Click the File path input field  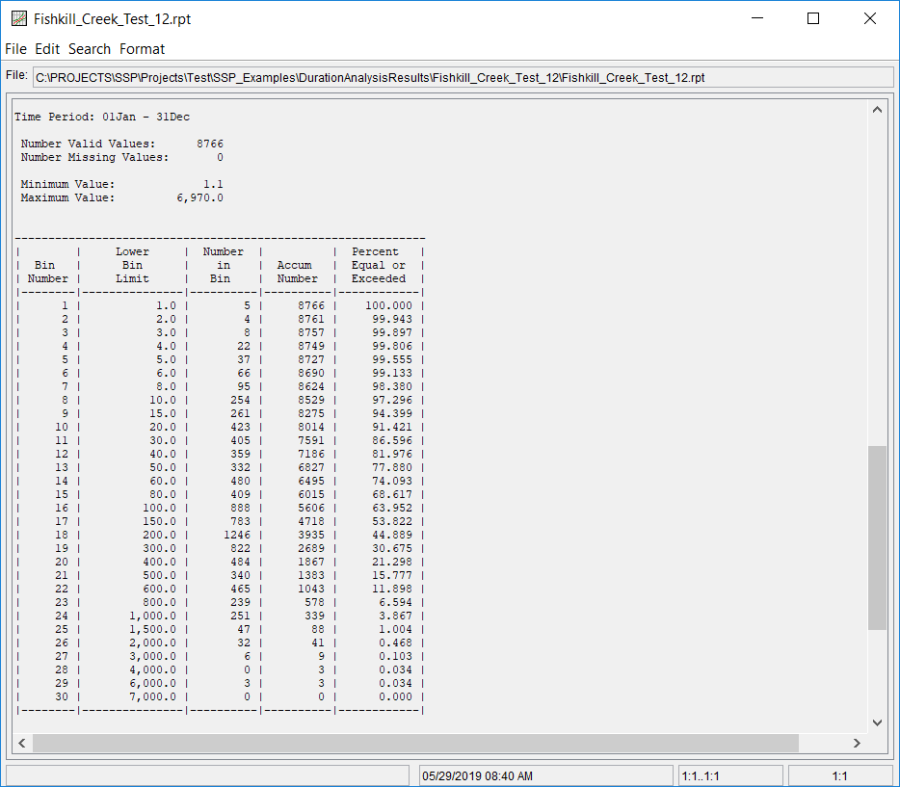tap(463, 78)
